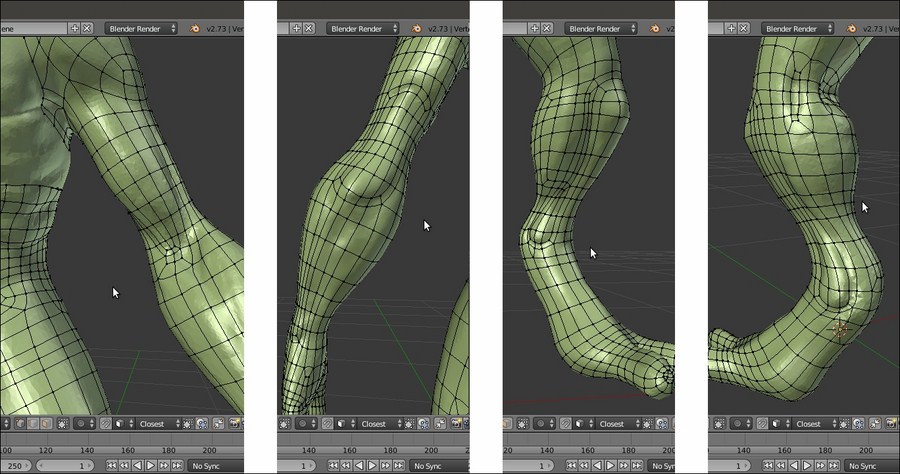Click the automerge vertices icon in fourth panel
The width and height of the screenshot is (900, 474).
coord(874,424)
